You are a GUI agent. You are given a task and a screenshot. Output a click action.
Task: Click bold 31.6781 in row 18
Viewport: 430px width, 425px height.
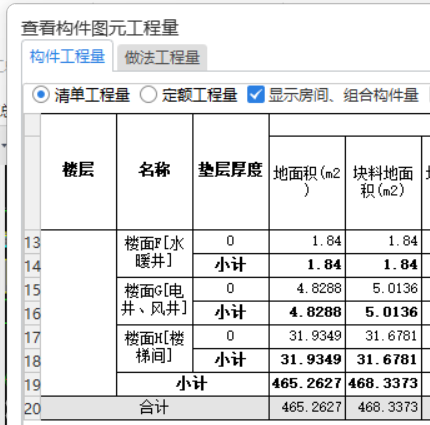pos(384,360)
